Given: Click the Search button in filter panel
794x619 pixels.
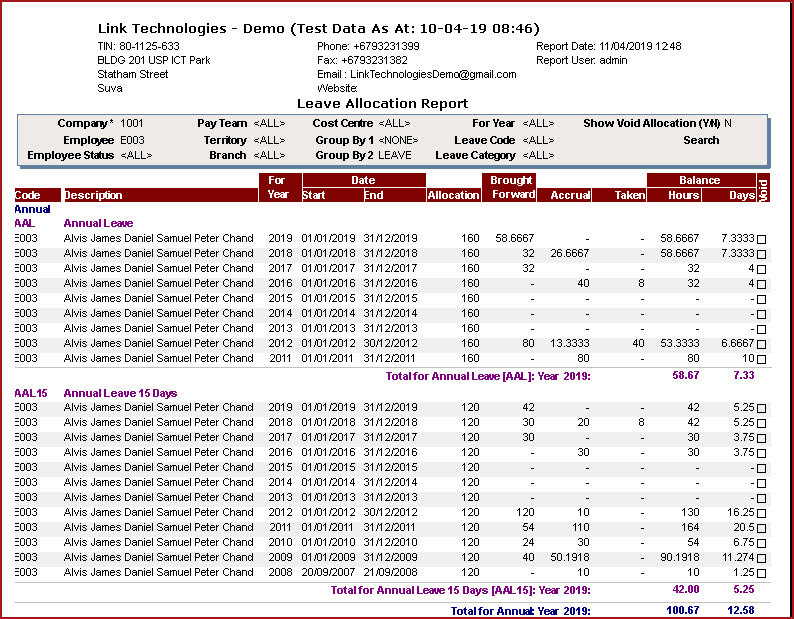Looking at the screenshot, I should (701, 140).
